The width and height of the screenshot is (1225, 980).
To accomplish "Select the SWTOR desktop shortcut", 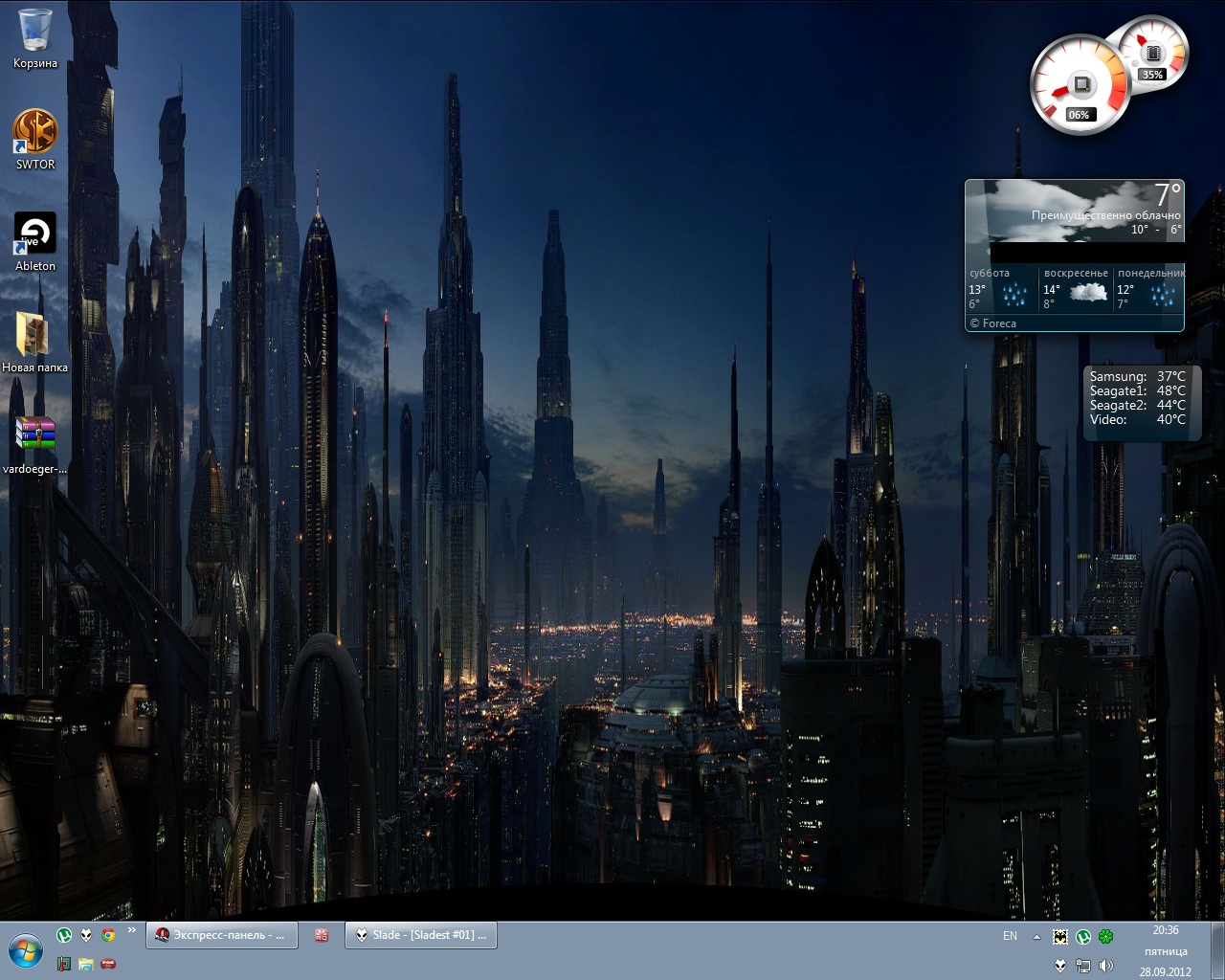I will [35, 140].
